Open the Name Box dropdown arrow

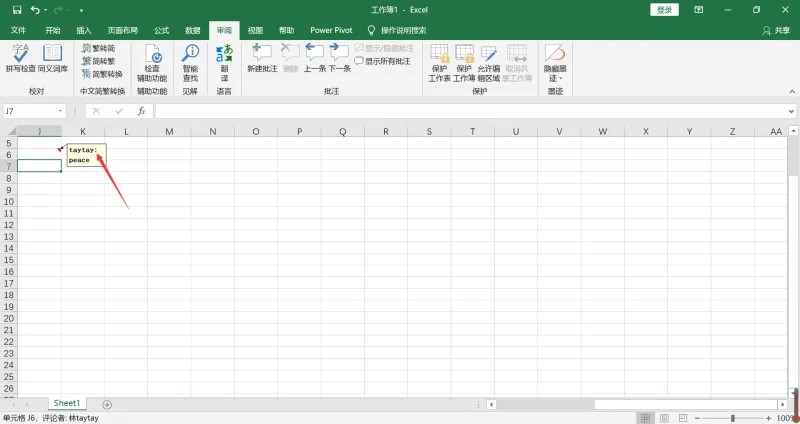pyautogui.click(x=60, y=111)
